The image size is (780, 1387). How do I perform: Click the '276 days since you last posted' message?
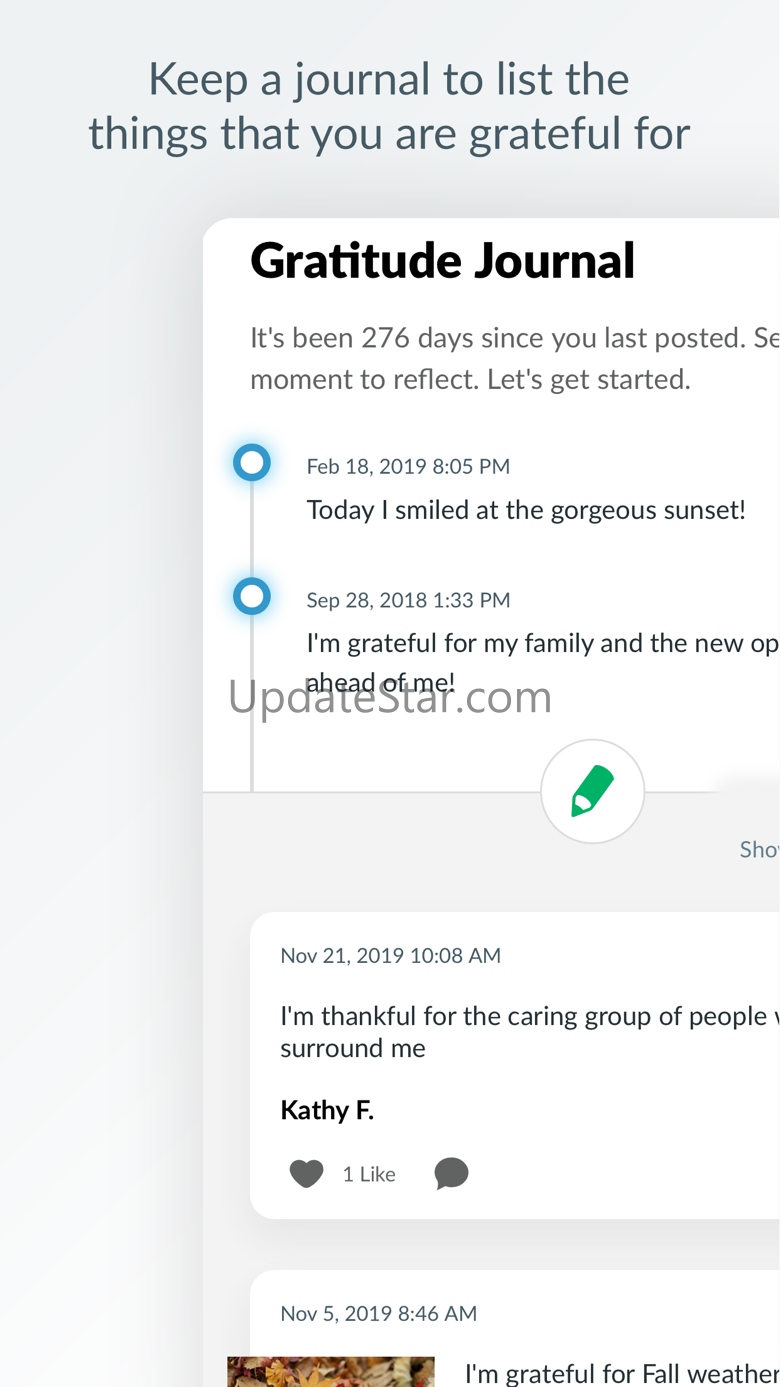pyautogui.click(x=515, y=359)
